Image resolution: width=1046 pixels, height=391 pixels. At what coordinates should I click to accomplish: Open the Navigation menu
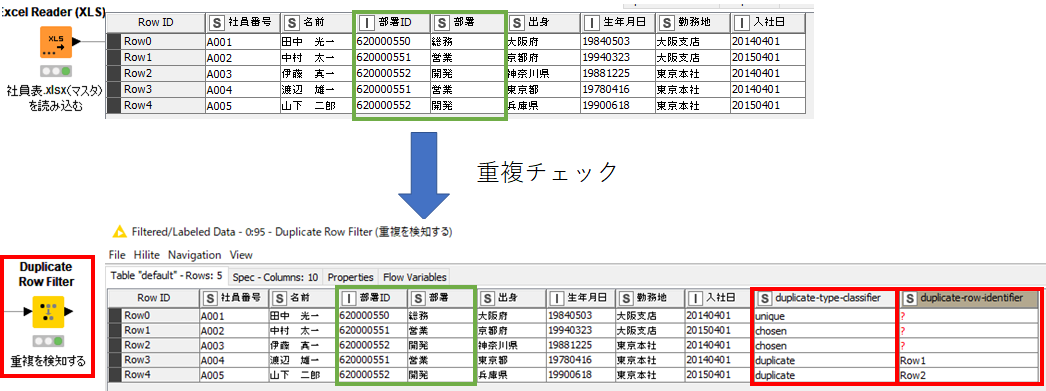coord(194,255)
